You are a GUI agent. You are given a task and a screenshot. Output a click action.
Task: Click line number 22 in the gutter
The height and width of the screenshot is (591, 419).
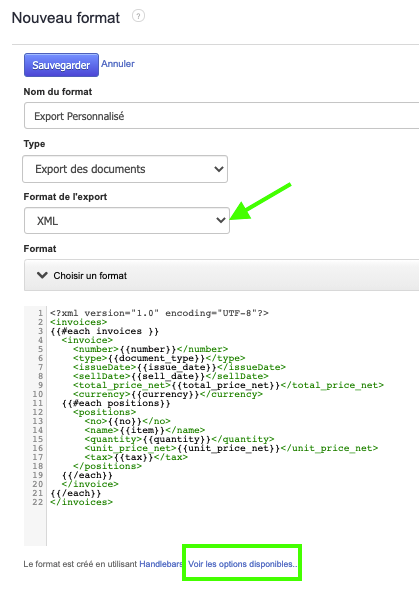[38, 502]
